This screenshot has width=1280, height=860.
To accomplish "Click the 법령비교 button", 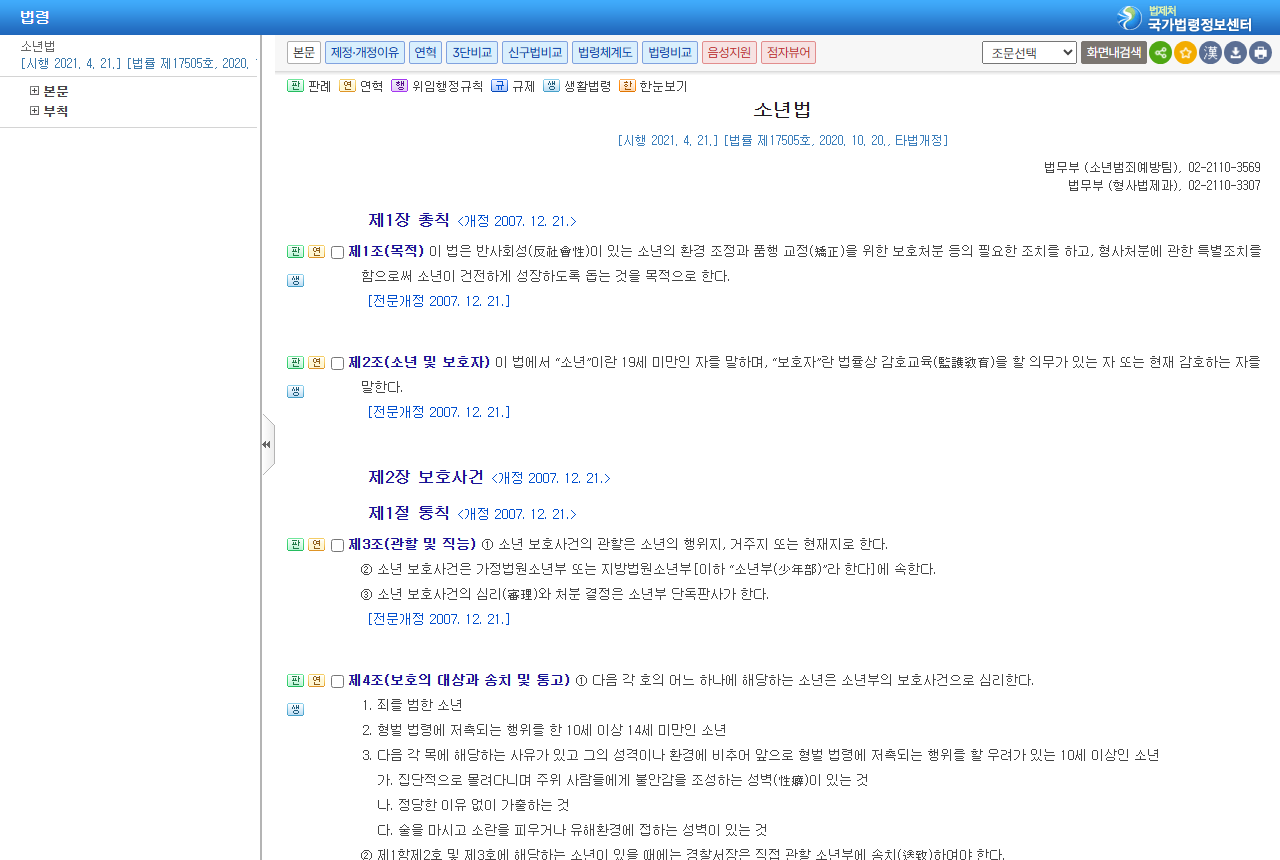I will point(670,52).
